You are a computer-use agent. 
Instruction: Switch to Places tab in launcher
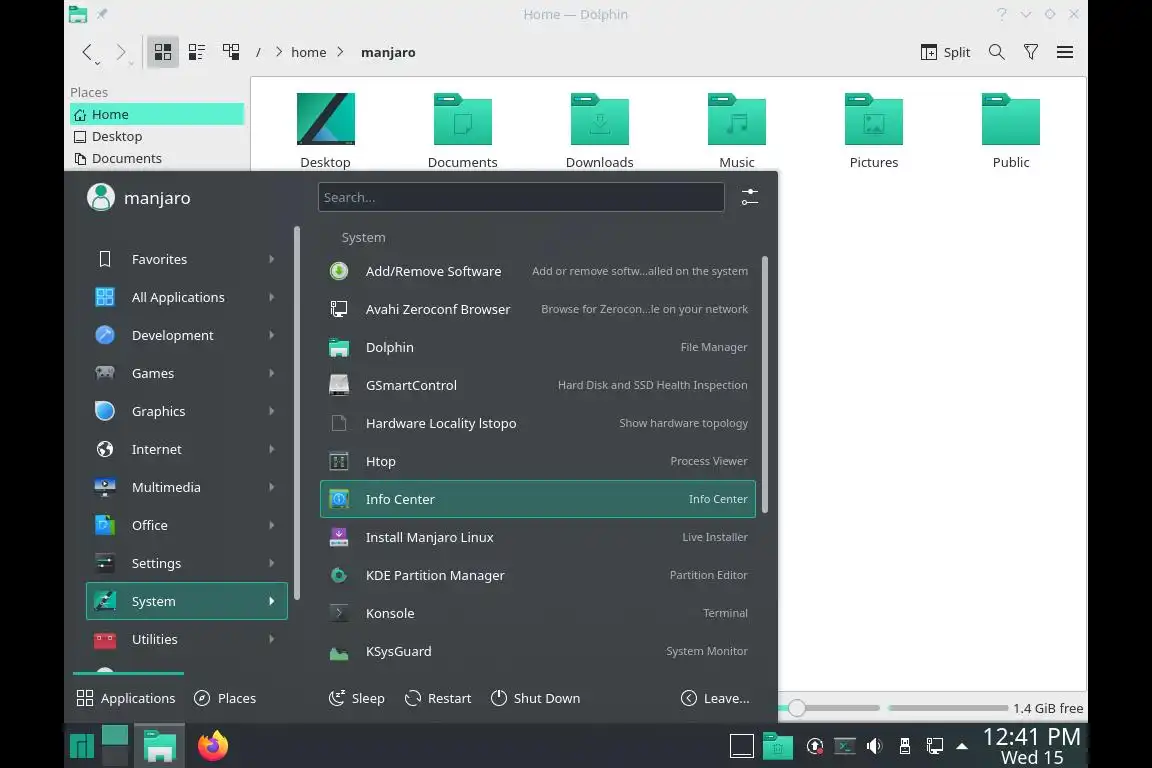(225, 698)
